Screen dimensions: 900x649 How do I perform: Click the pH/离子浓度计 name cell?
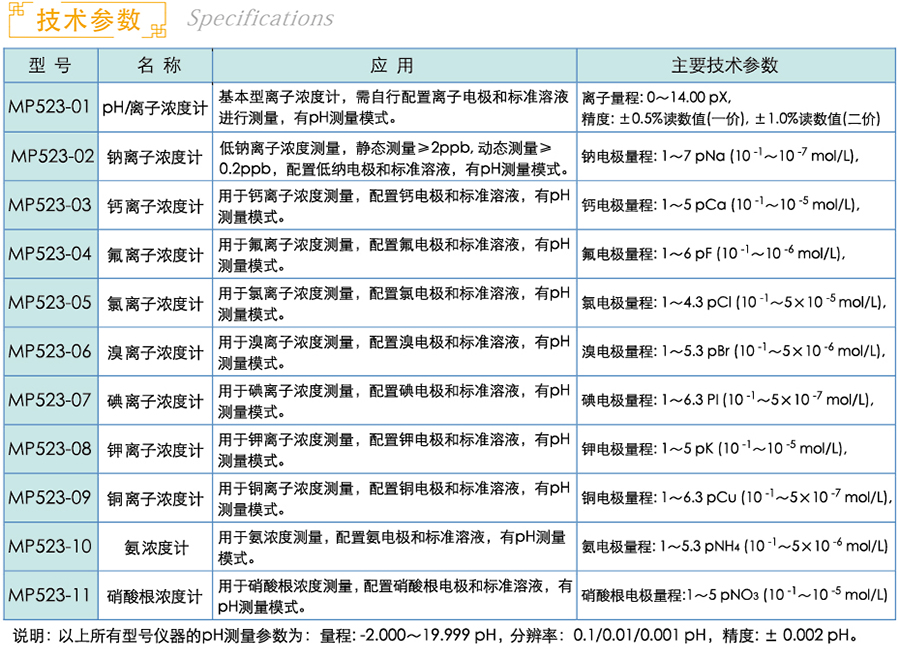tap(155, 107)
